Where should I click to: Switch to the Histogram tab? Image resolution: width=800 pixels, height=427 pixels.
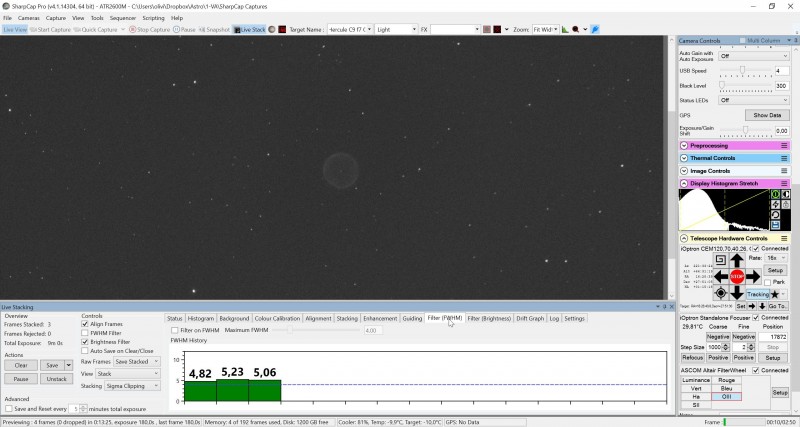[x=200, y=318]
